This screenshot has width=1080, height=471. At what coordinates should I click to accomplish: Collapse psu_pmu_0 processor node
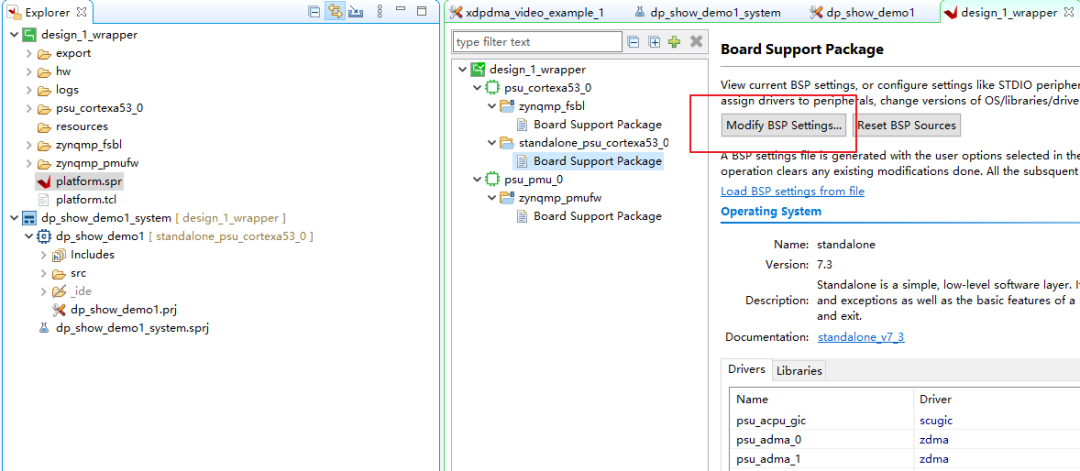(x=476, y=180)
